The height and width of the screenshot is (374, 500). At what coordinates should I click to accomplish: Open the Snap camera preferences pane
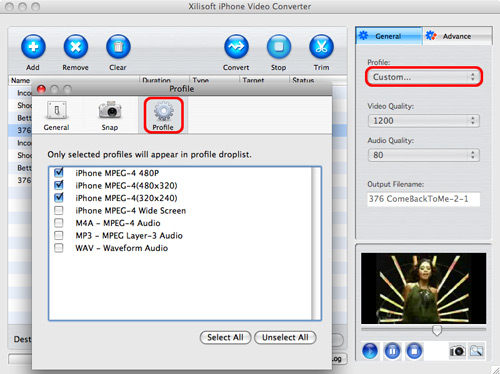(110, 115)
